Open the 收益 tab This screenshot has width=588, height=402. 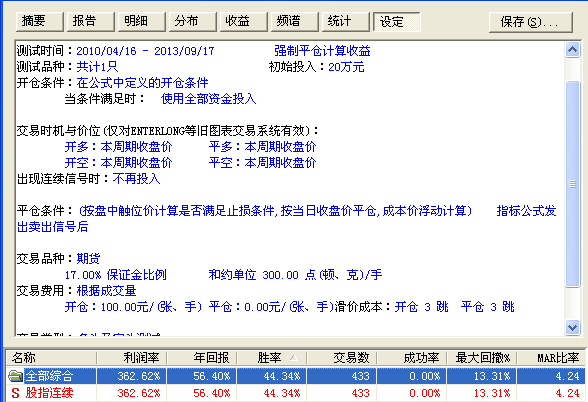point(244,21)
